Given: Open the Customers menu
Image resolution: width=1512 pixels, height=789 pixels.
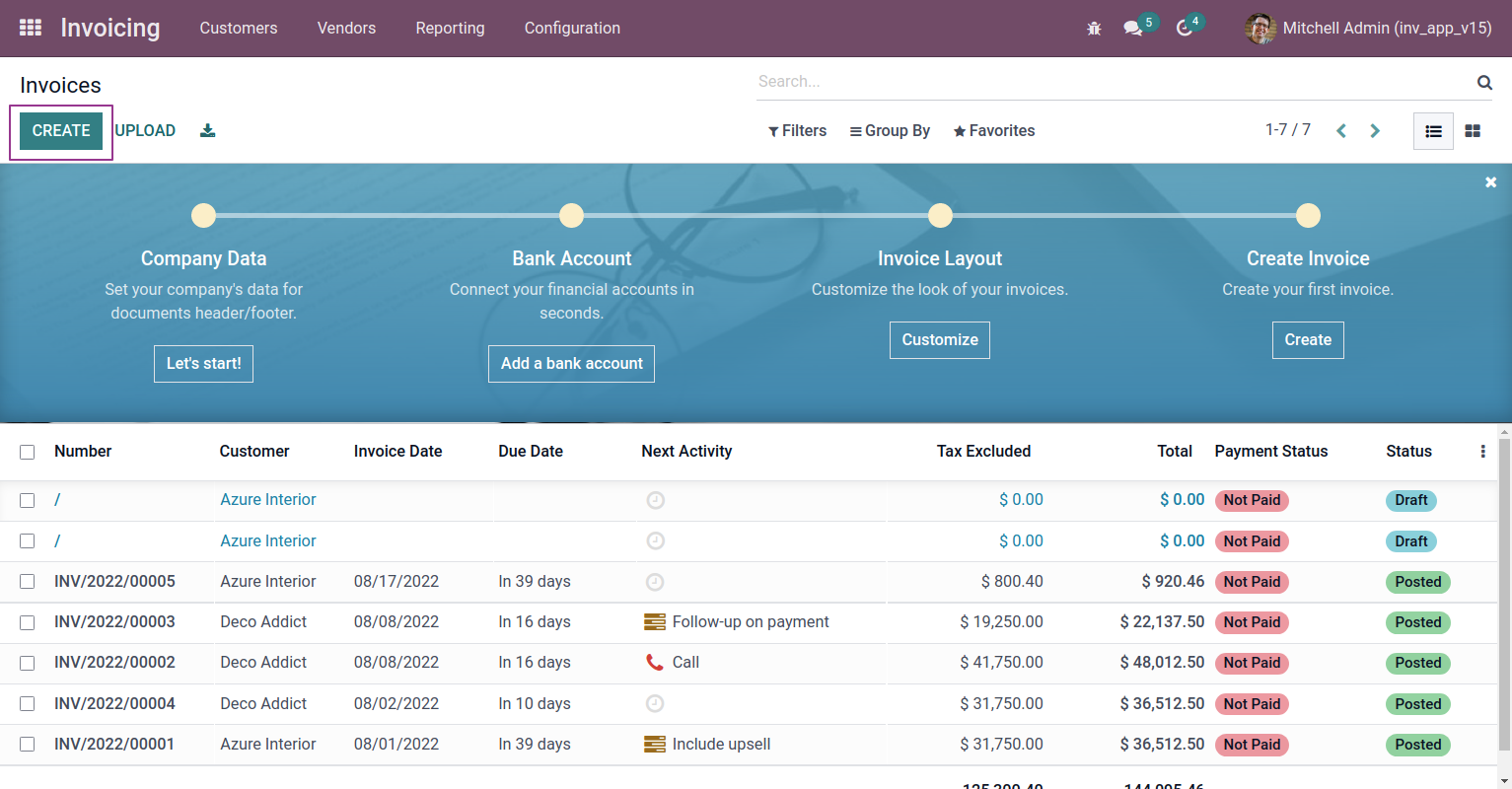Looking at the screenshot, I should pyautogui.click(x=239, y=29).
